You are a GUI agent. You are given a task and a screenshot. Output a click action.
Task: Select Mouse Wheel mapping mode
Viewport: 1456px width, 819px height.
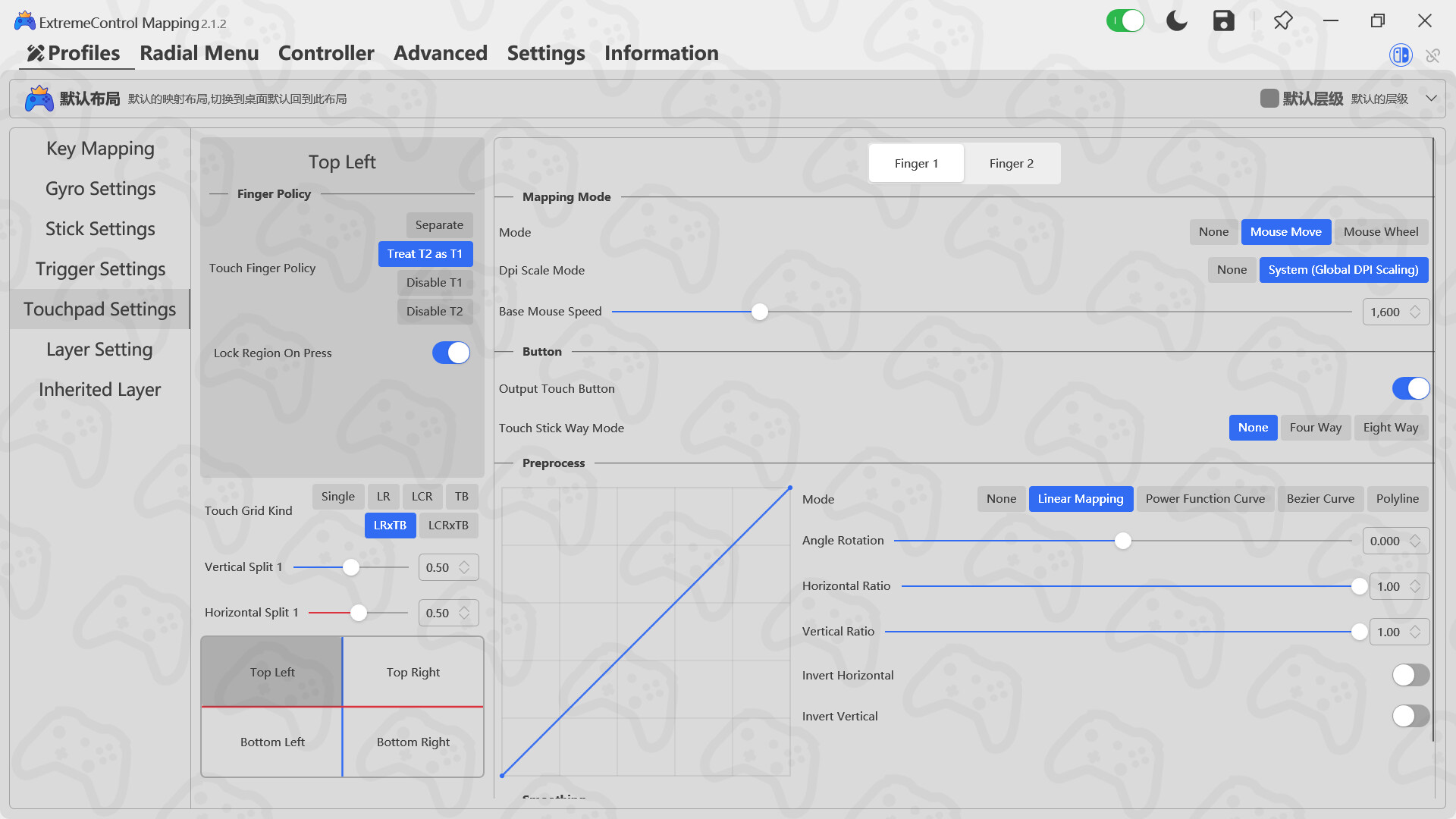point(1381,231)
